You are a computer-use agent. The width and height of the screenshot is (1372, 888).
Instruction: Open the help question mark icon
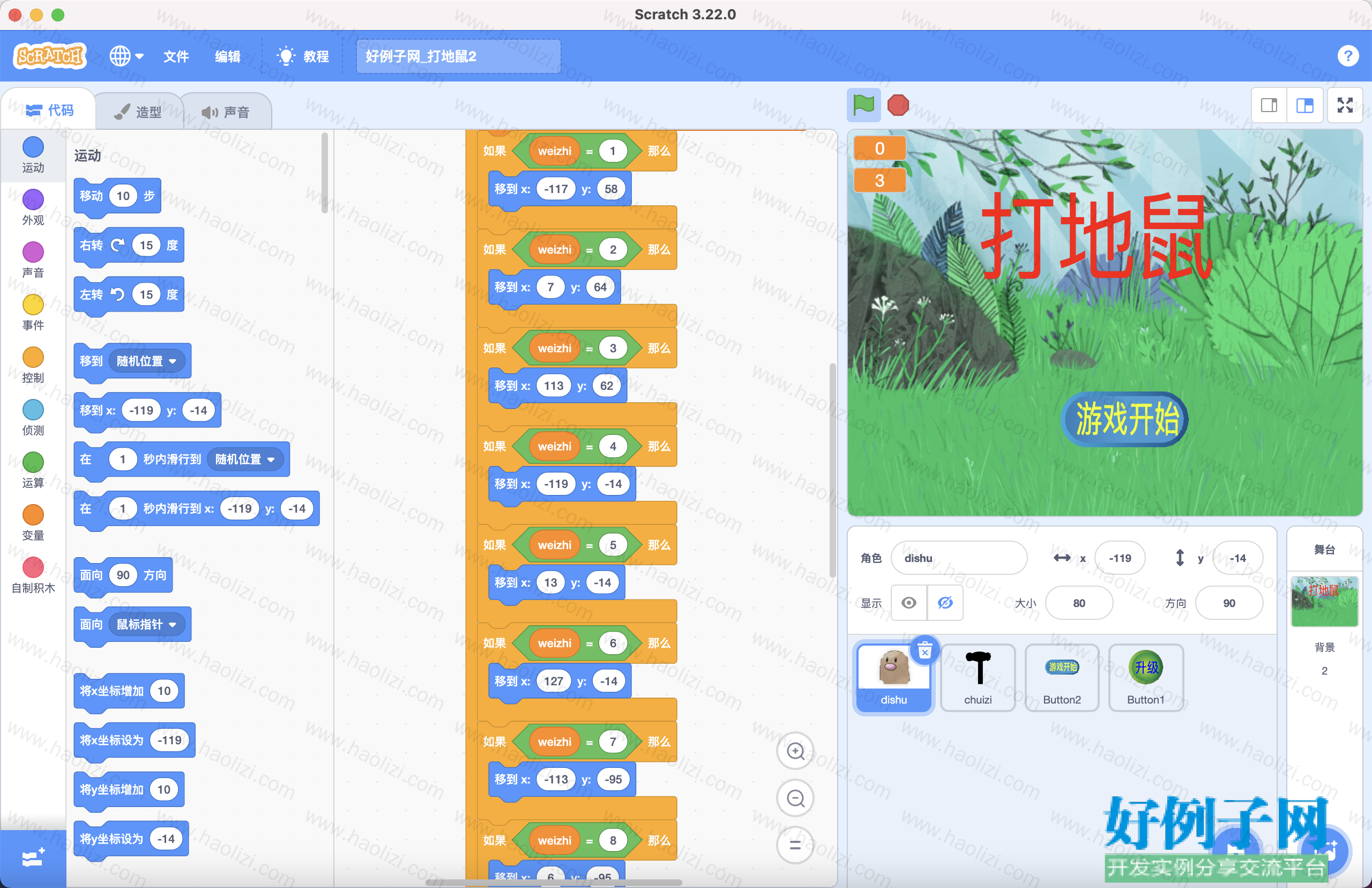pos(1347,56)
